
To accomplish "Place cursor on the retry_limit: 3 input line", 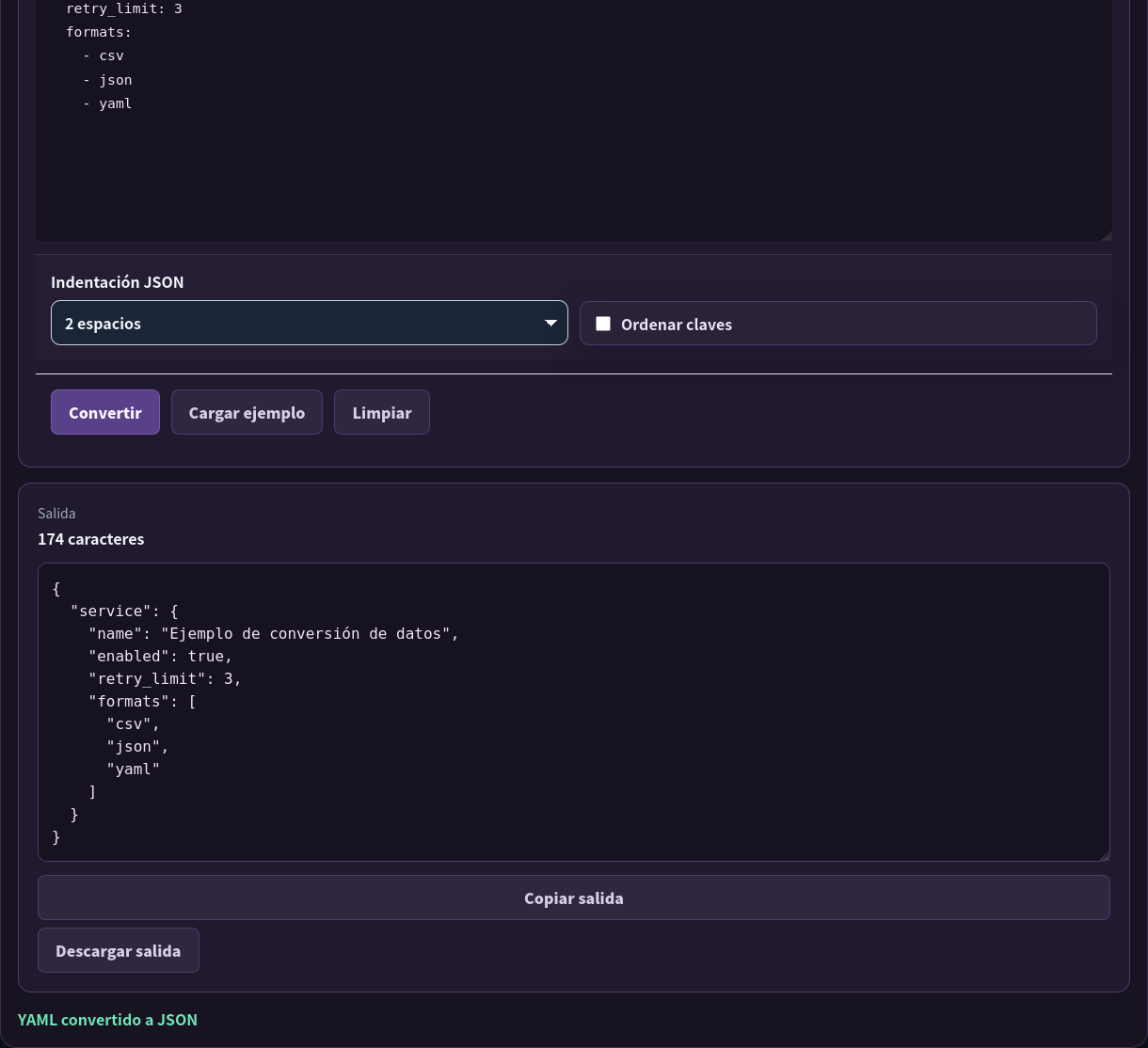I will (x=124, y=8).
